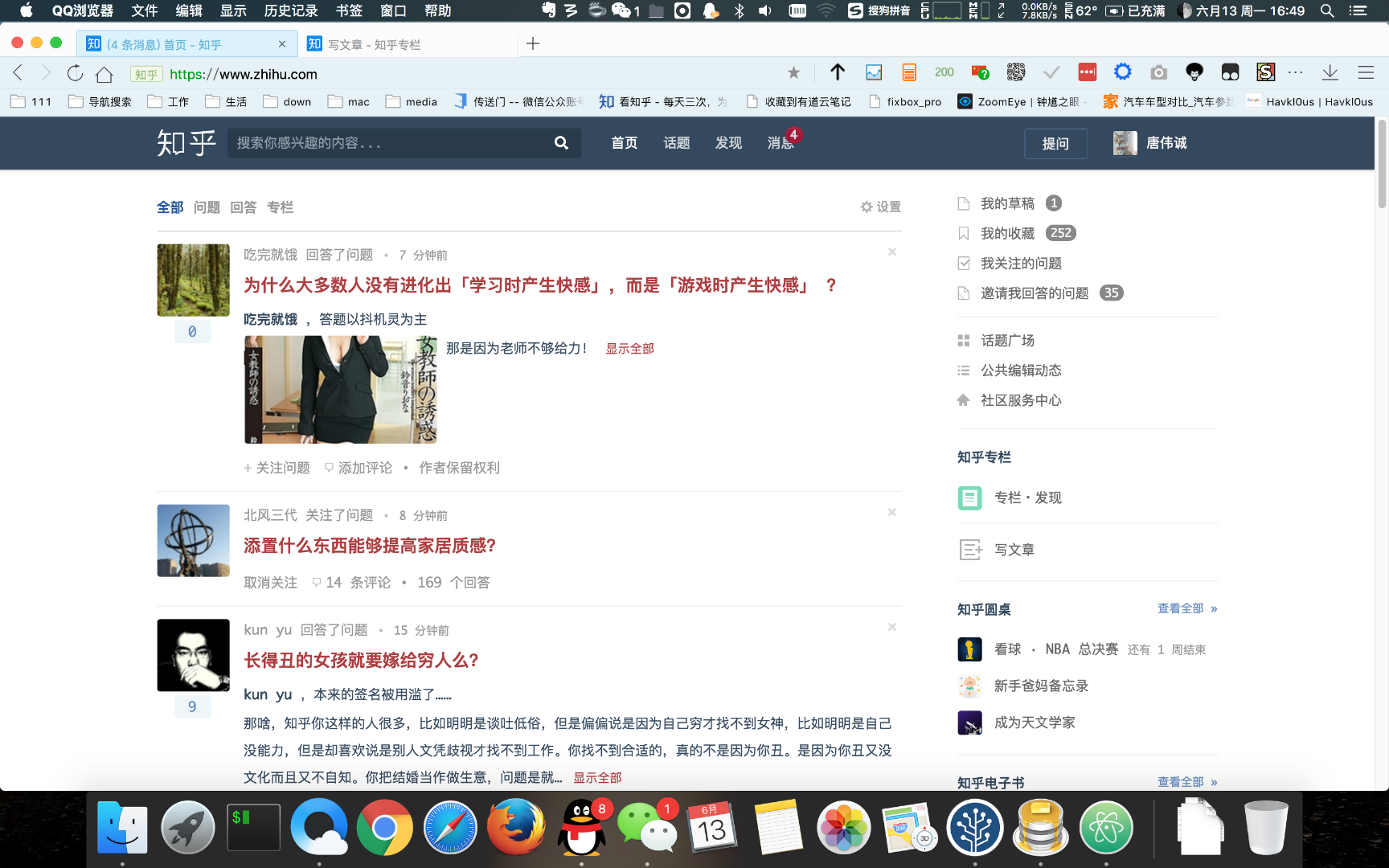Open the QR code extension icon

point(1016,72)
